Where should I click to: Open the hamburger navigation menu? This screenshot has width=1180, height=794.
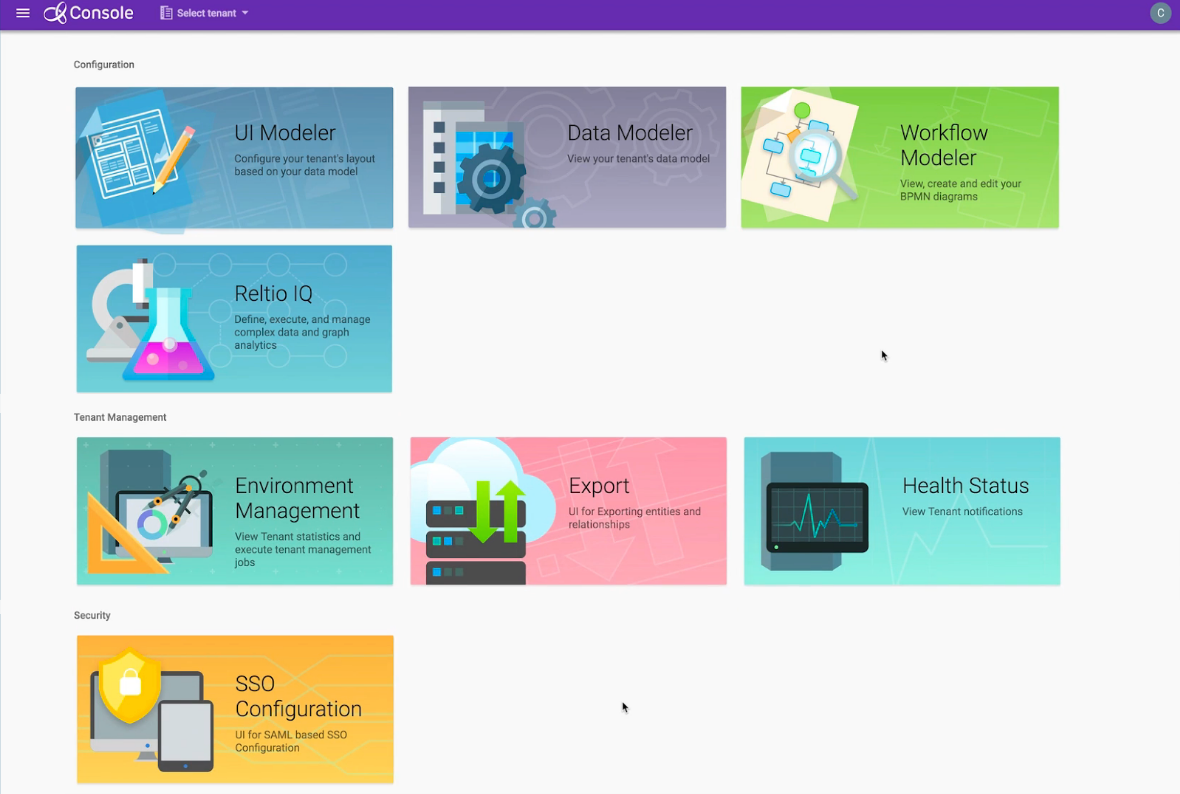pos(23,13)
